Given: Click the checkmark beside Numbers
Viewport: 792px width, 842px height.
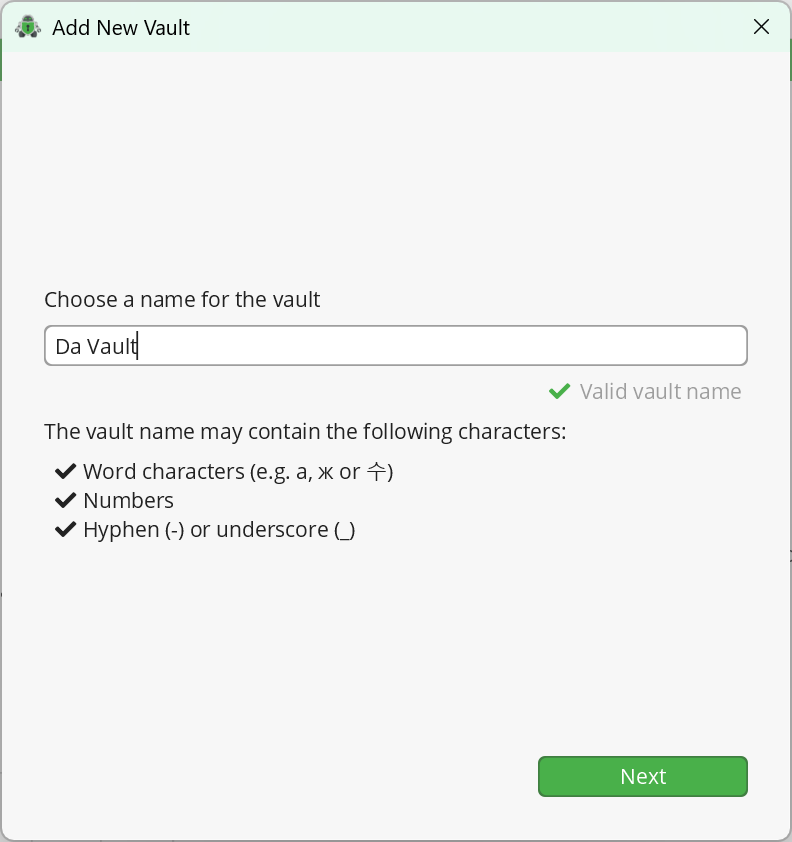Looking at the screenshot, I should tap(66, 500).
